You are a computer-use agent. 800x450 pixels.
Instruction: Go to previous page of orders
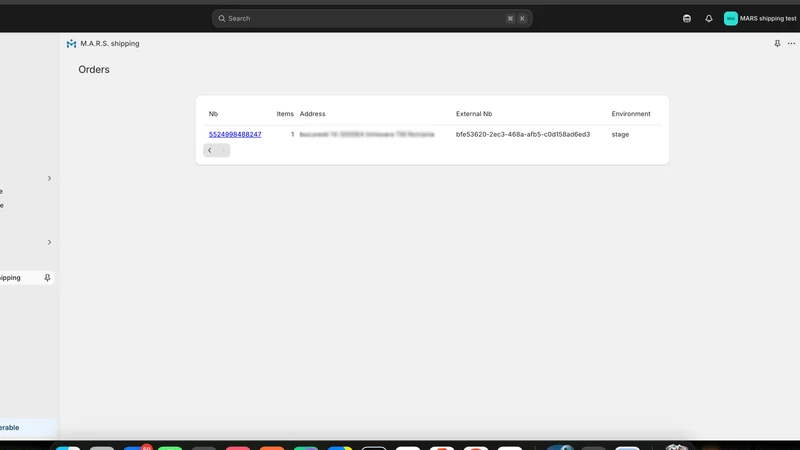coord(210,150)
